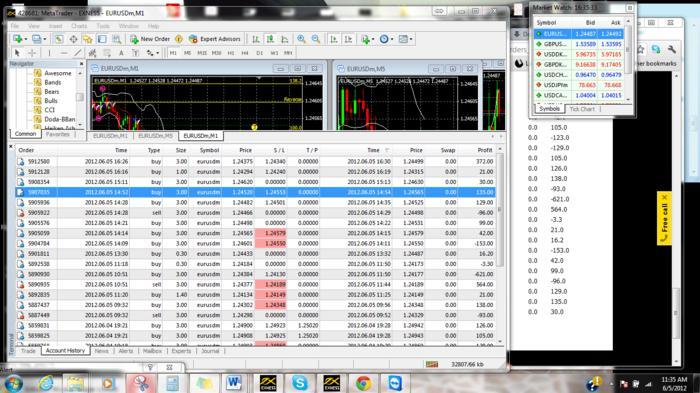Open the templates dropdown
Screen dimensions: 700x393
click(405, 39)
